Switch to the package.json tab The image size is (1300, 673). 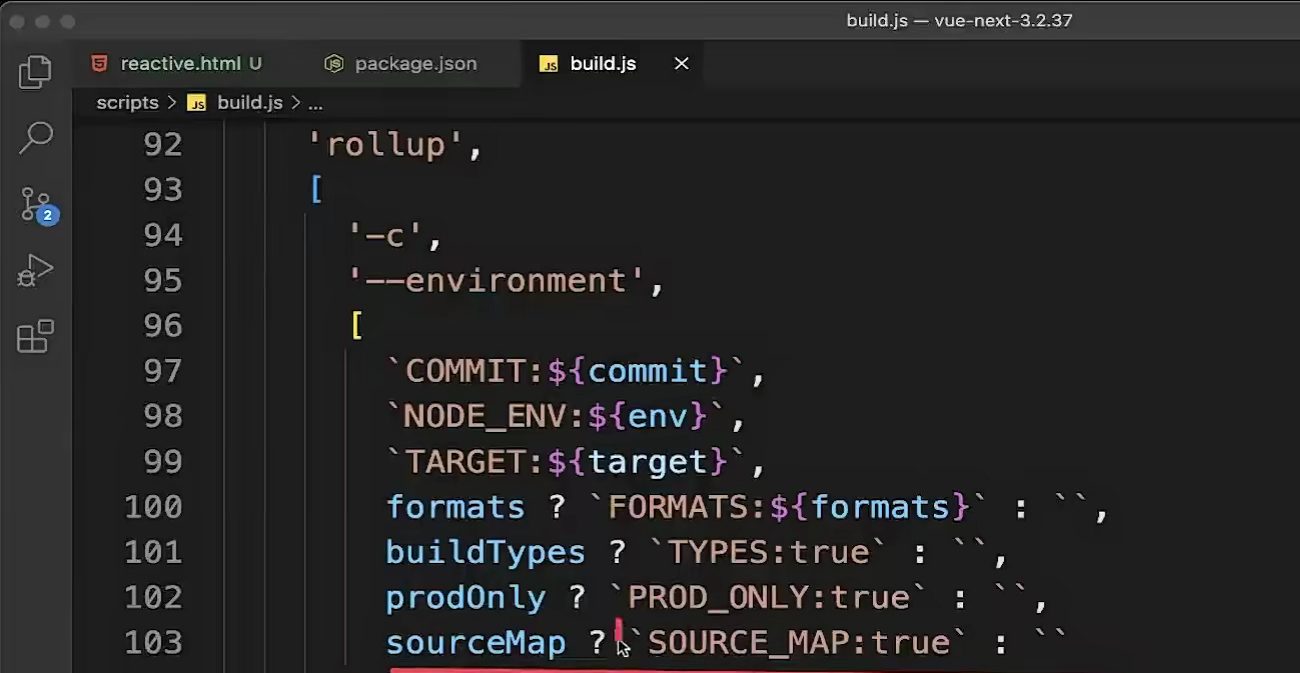[404, 63]
